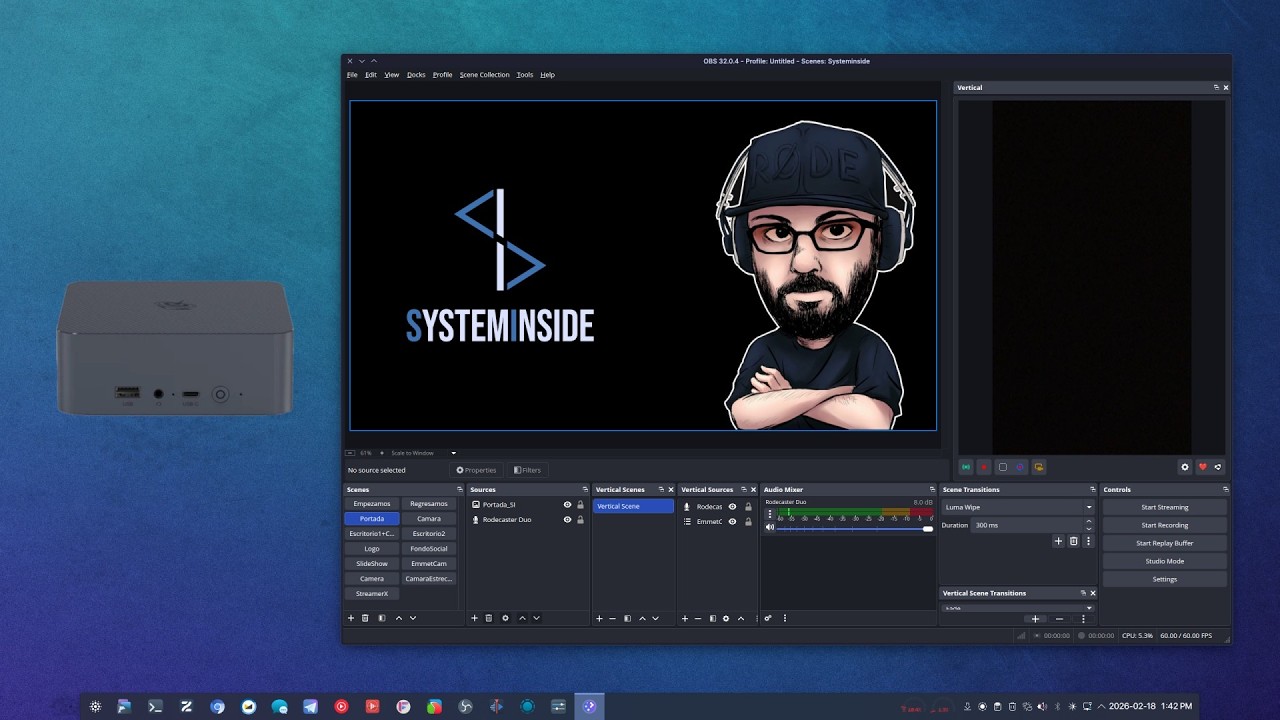1280x720 pixels.
Task: Remove scene transition with trash icon
Action: click(x=1074, y=541)
